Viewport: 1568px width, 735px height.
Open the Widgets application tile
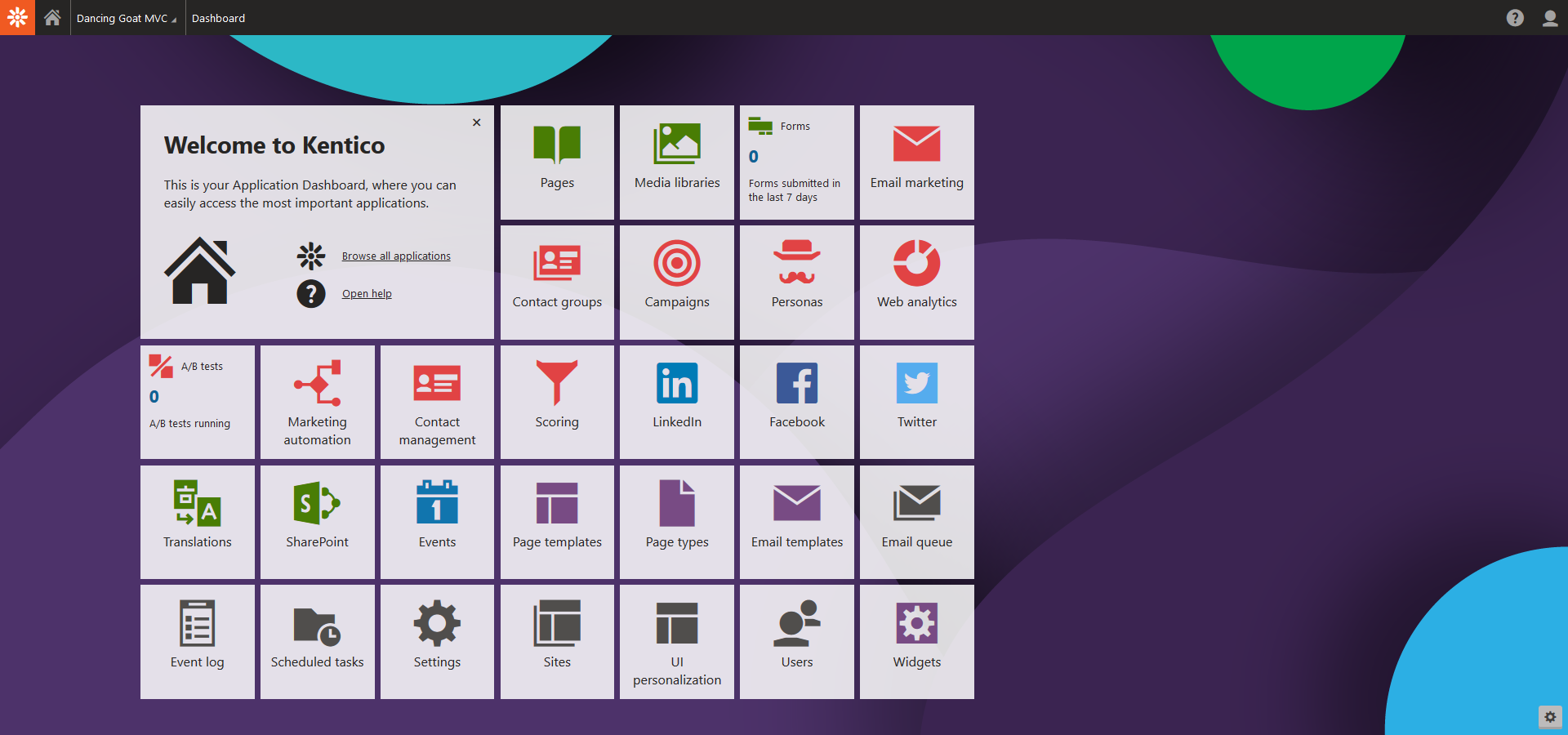click(x=917, y=642)
